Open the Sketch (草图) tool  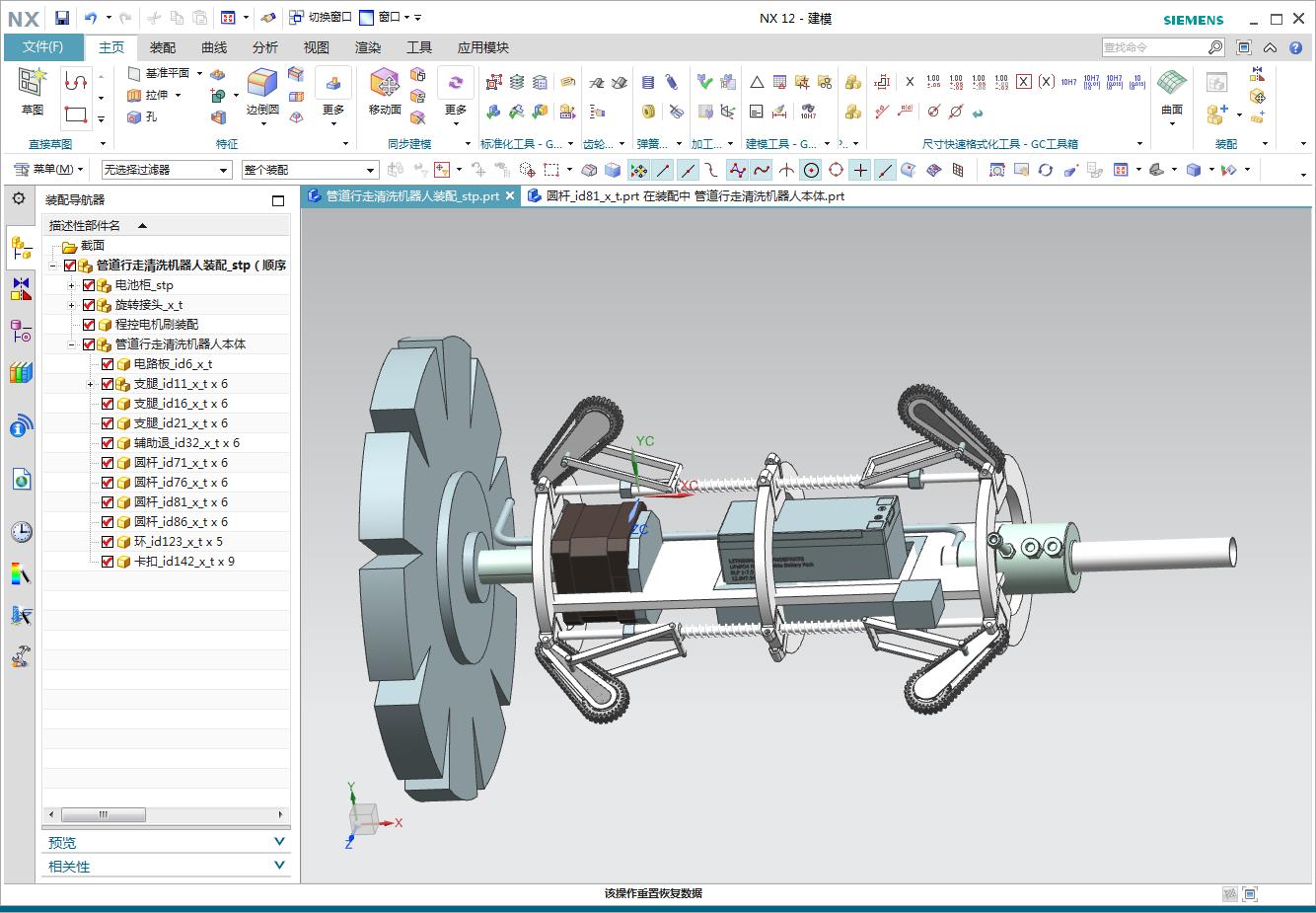[x=32, y=92]
